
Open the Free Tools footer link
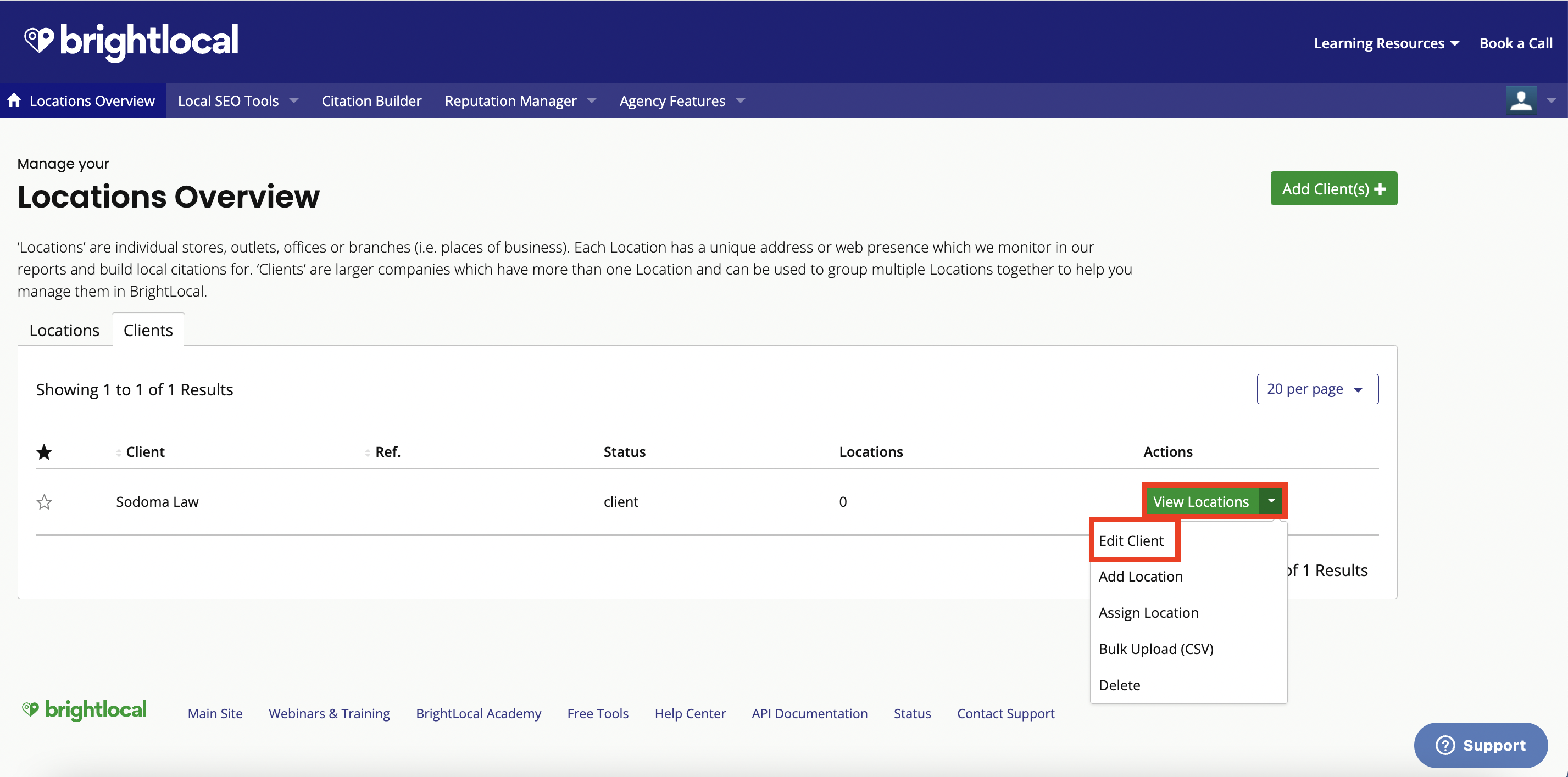[598, 713]
